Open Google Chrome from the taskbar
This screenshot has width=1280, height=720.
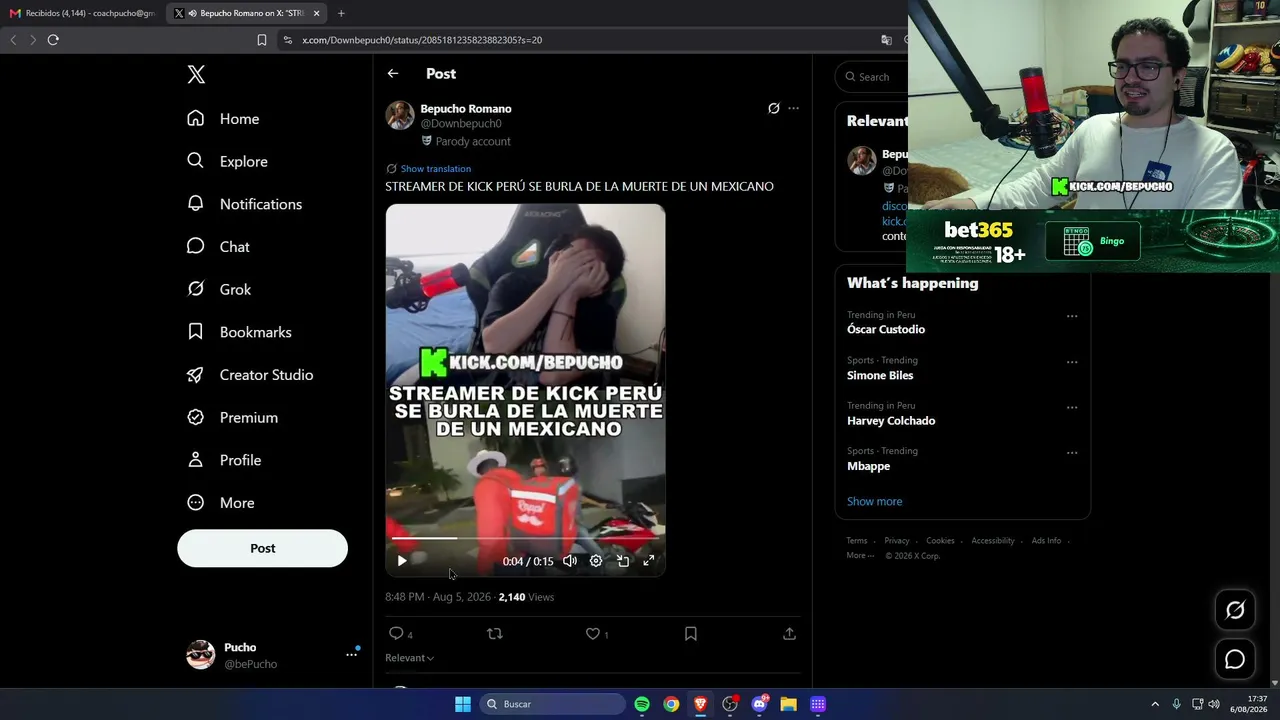[x=671, y=704]
